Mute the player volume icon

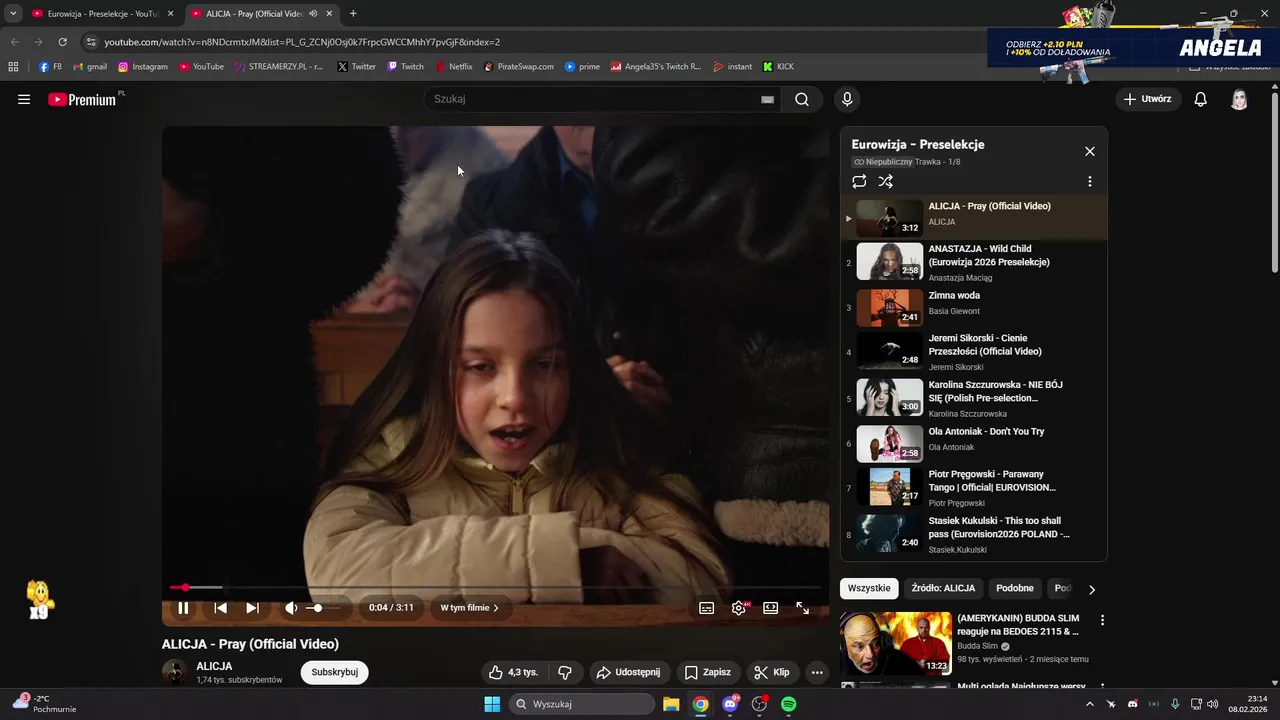(x=291, y=607)
